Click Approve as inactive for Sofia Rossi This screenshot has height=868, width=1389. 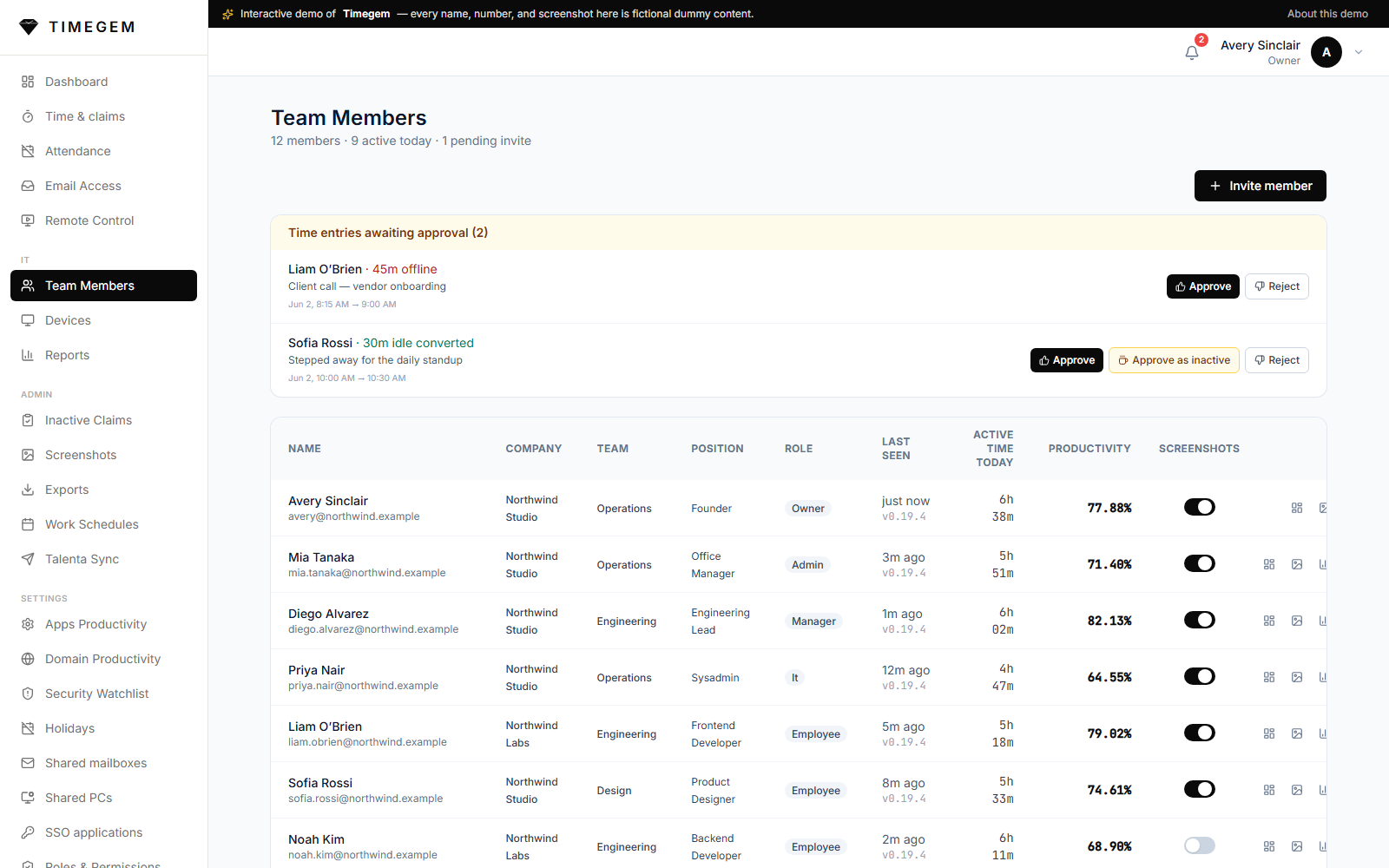click(x=1174, y=360)
